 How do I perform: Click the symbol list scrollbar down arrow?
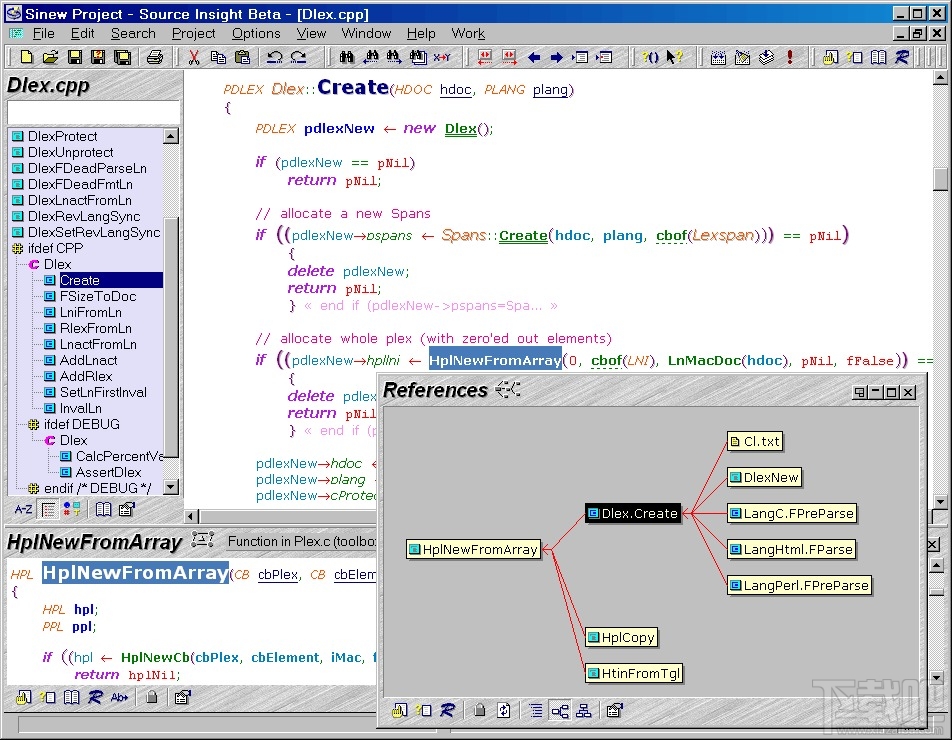click(170, 487)
